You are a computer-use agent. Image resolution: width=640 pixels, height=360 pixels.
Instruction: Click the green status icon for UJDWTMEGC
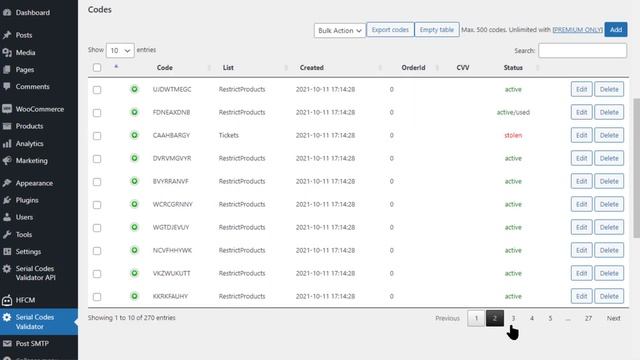pyautogui.click(x=134, y=89)
